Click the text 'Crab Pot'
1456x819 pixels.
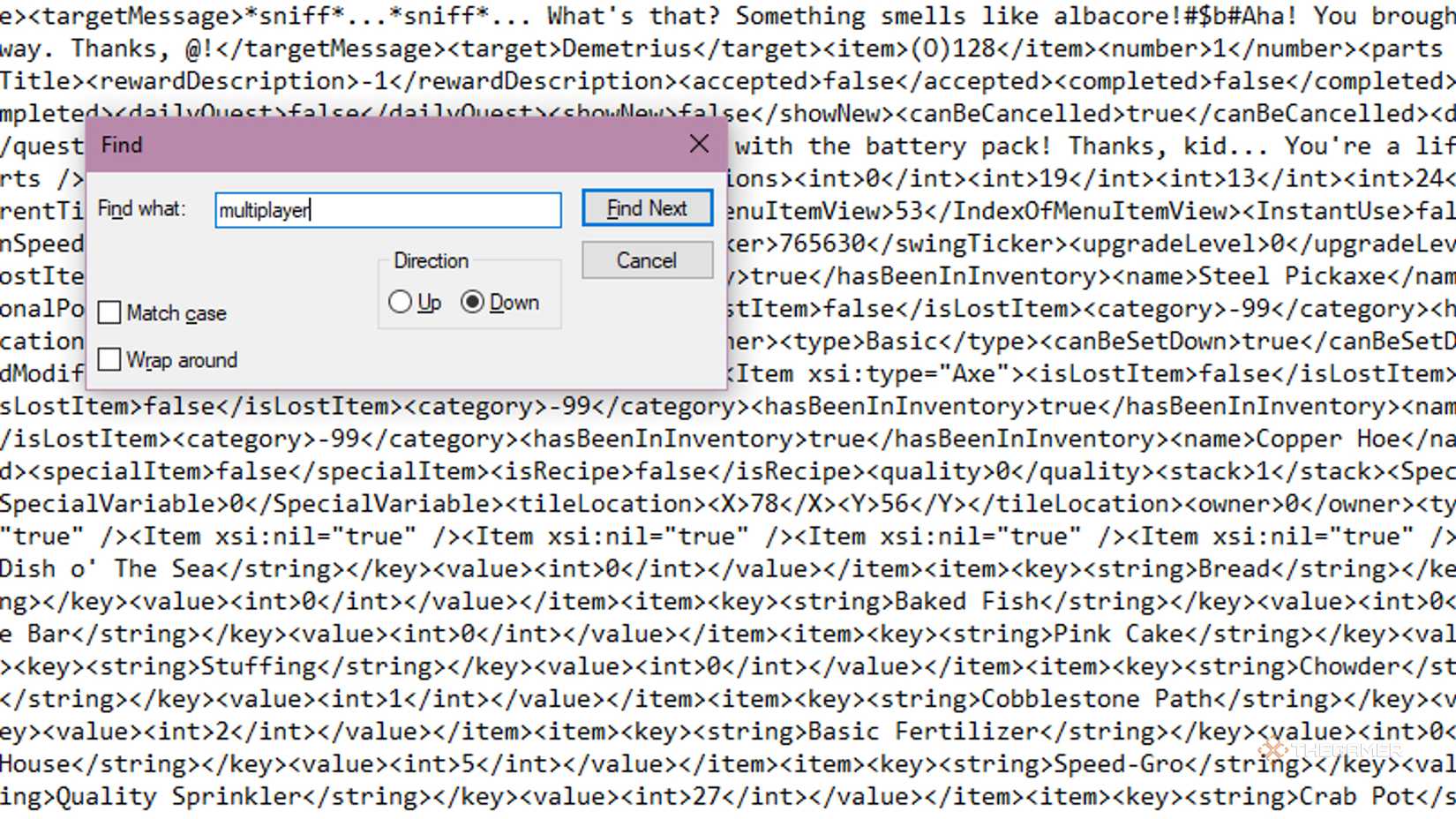tap(1357, 797)
